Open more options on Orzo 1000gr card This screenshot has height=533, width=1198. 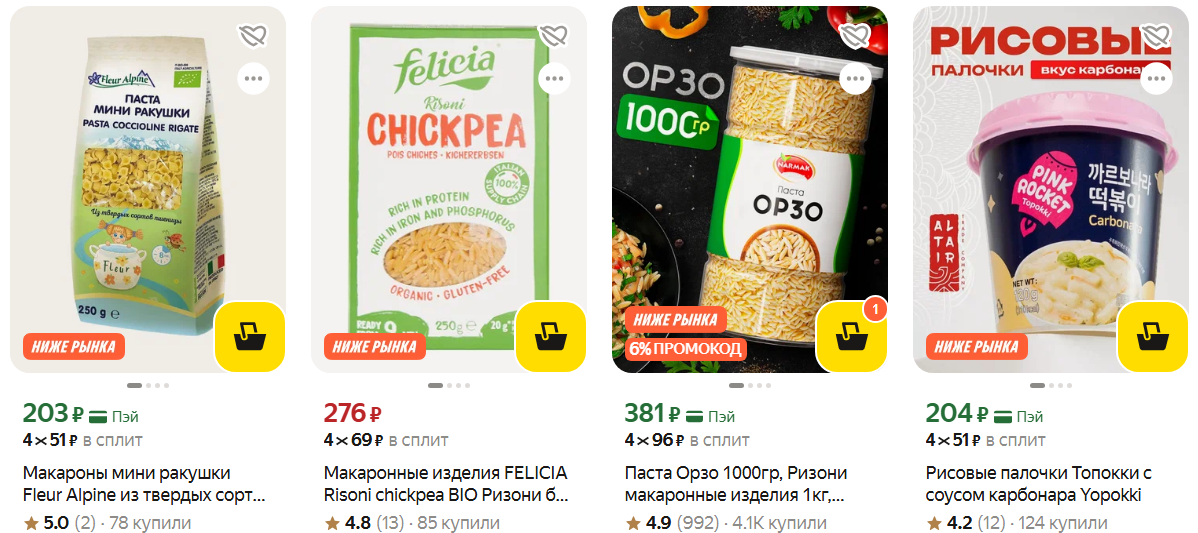tap(855, 78)
